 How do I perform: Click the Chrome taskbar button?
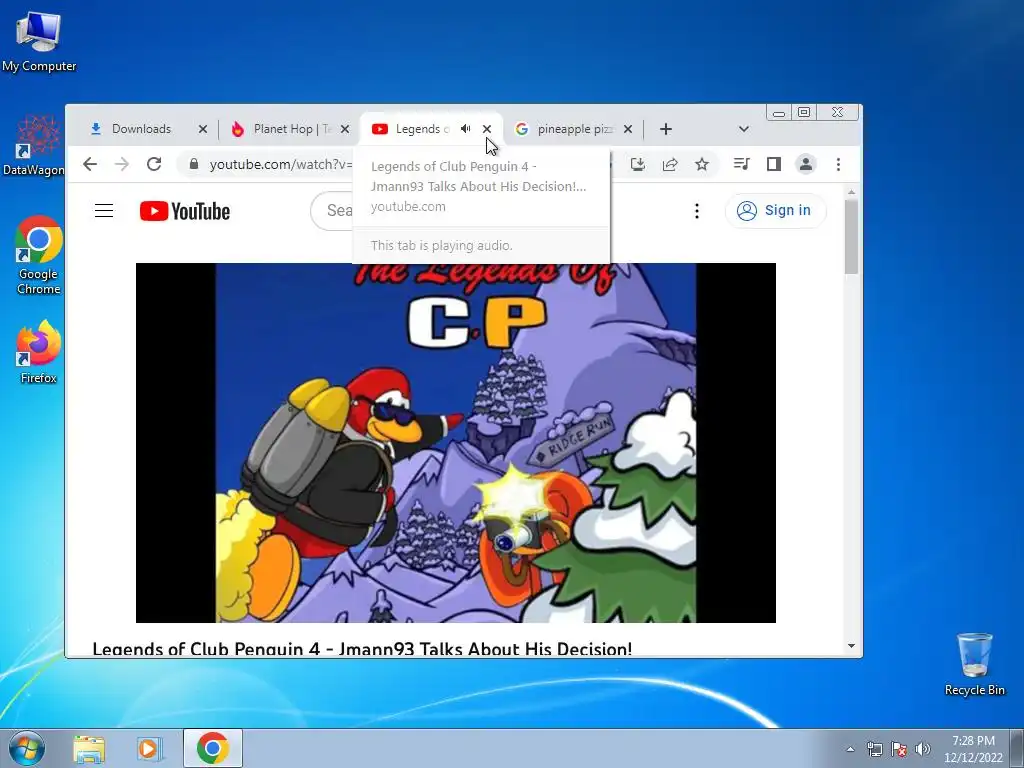[x=212, y=748]
